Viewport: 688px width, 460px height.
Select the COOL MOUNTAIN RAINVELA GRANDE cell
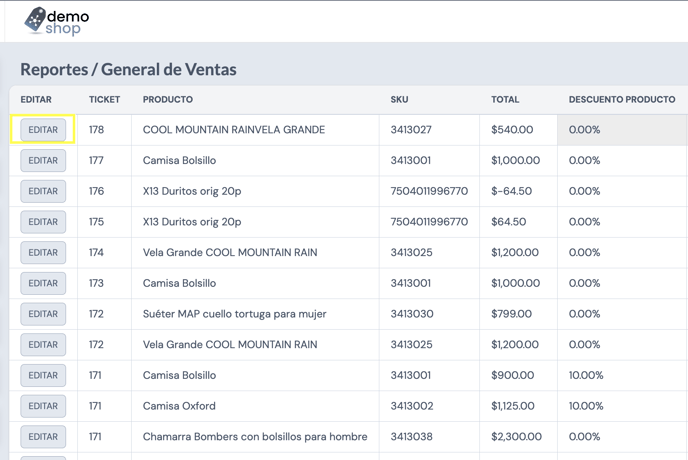point(234,130)
